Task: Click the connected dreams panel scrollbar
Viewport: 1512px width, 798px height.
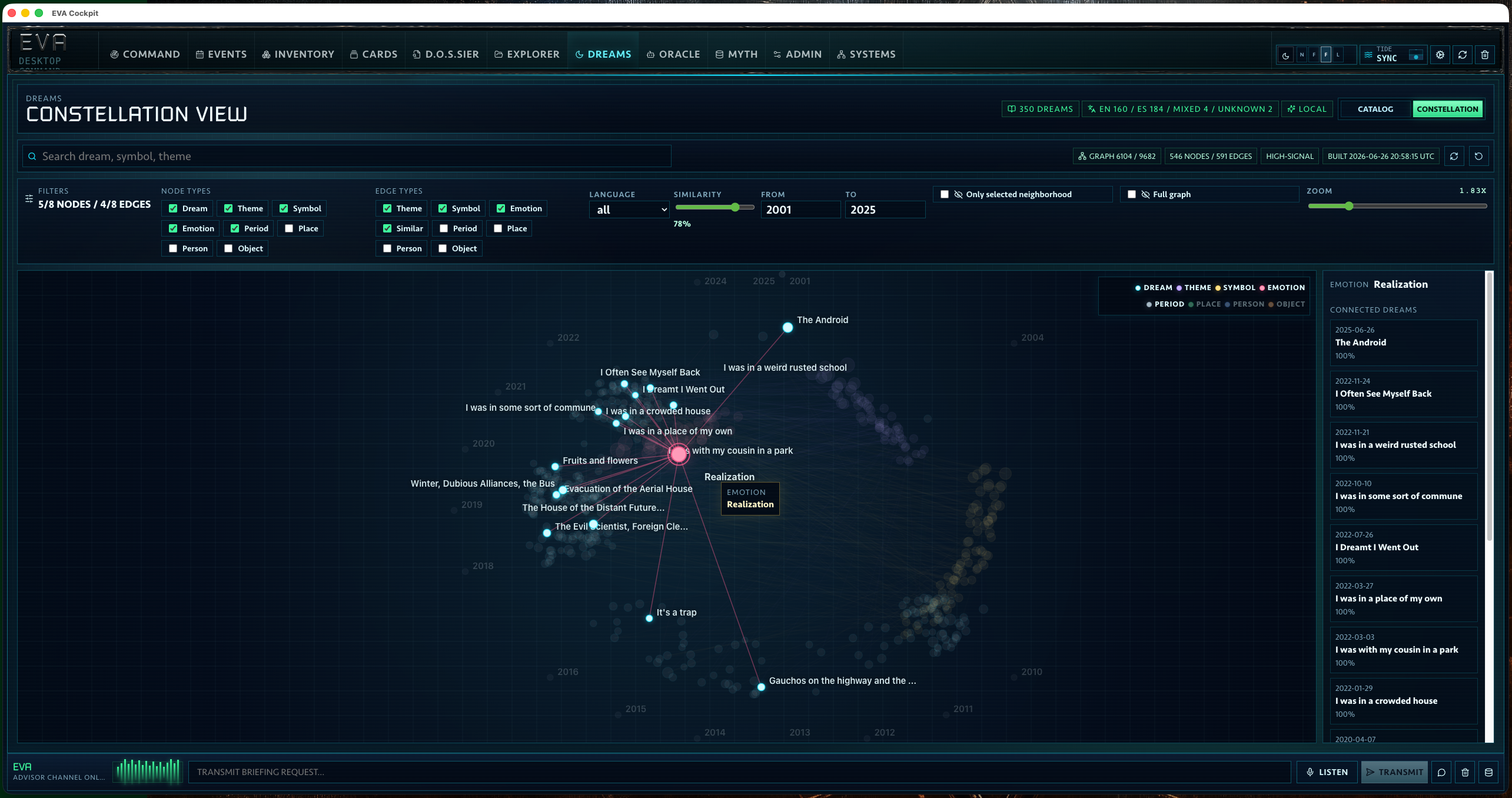Action: pos(1489,406)
